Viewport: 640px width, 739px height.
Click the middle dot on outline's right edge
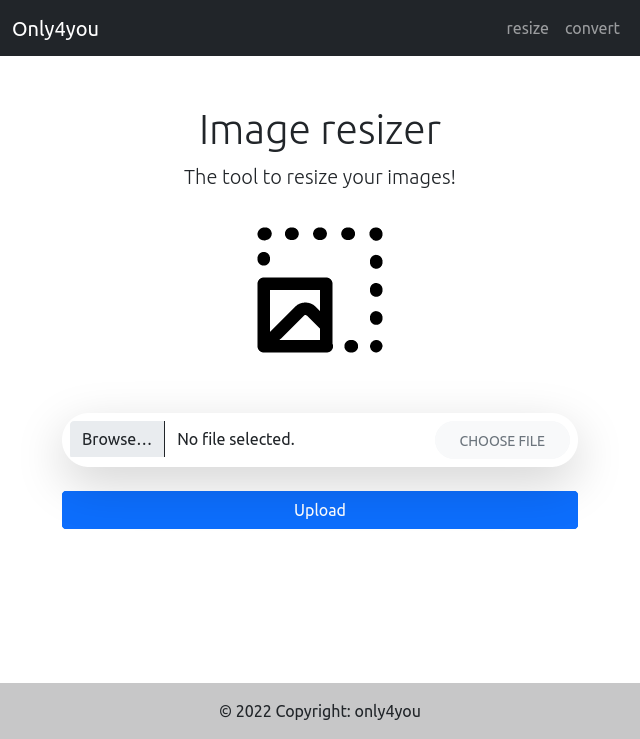(376, 290)
